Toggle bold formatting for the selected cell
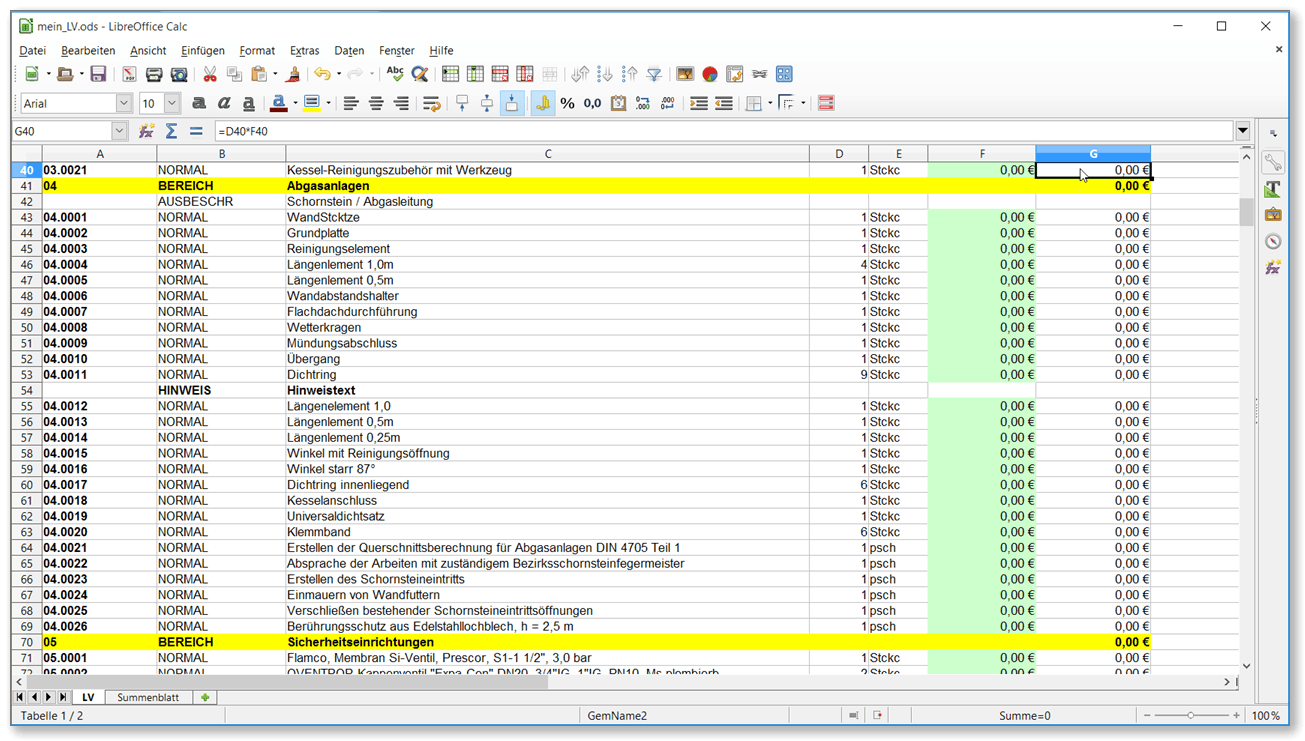This screenshot has height=741, width=1305. click(x=199, y=103)
